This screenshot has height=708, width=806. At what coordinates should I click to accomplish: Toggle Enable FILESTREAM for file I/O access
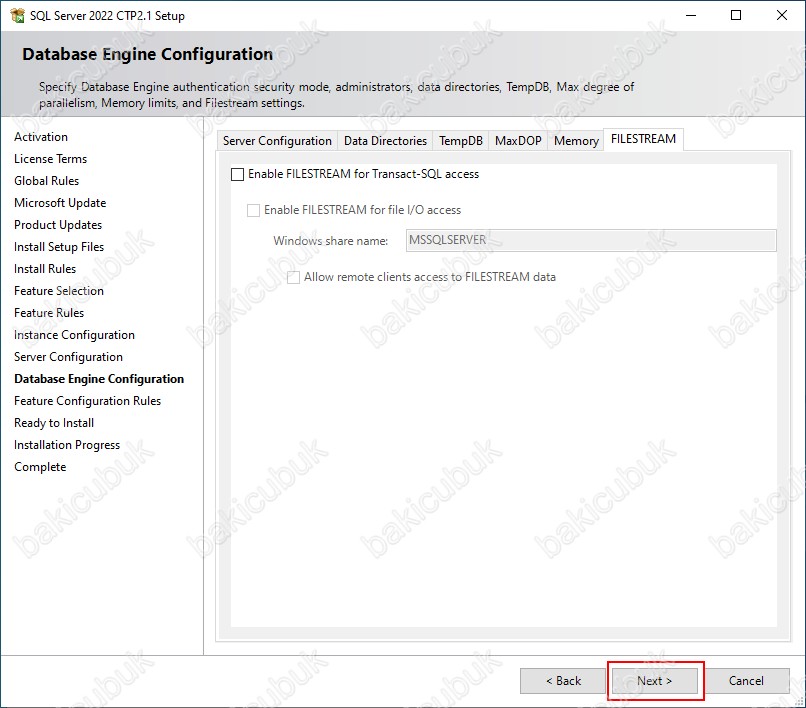[254, 210]
